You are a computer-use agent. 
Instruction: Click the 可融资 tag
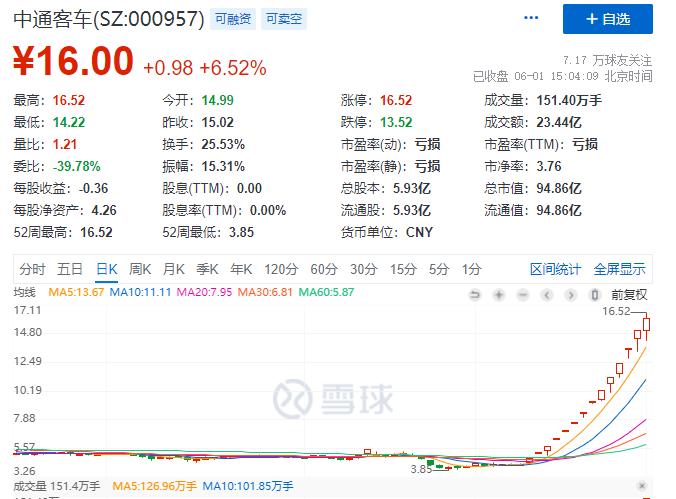233,19
